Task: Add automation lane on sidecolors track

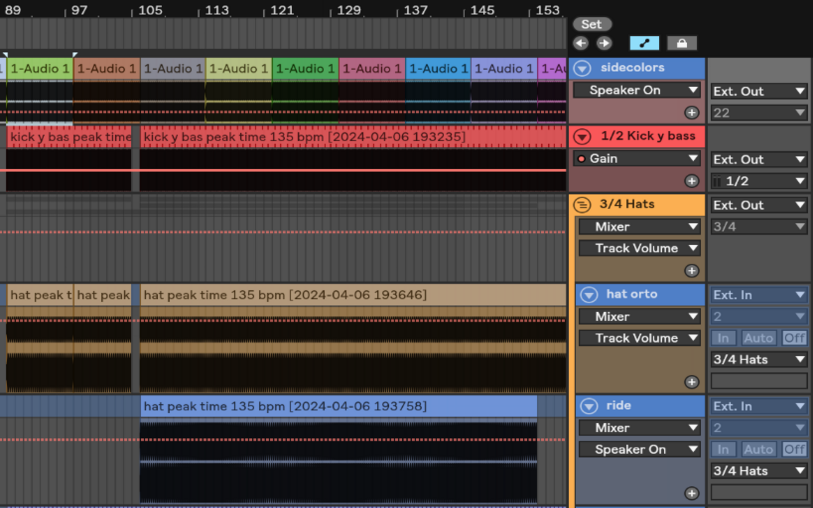Action: click(x=691, y=113)
